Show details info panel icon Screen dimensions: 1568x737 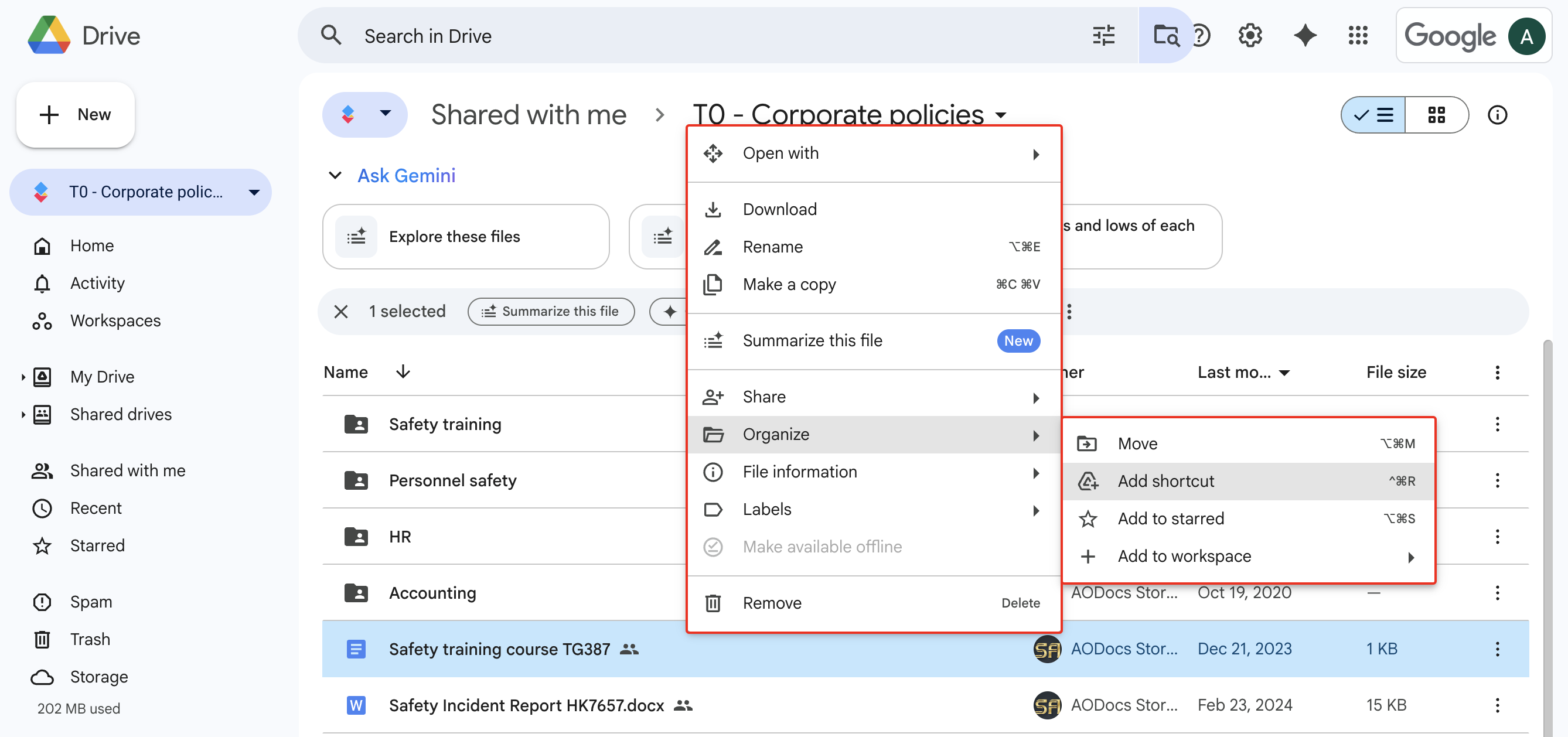tap(1497, 114)
